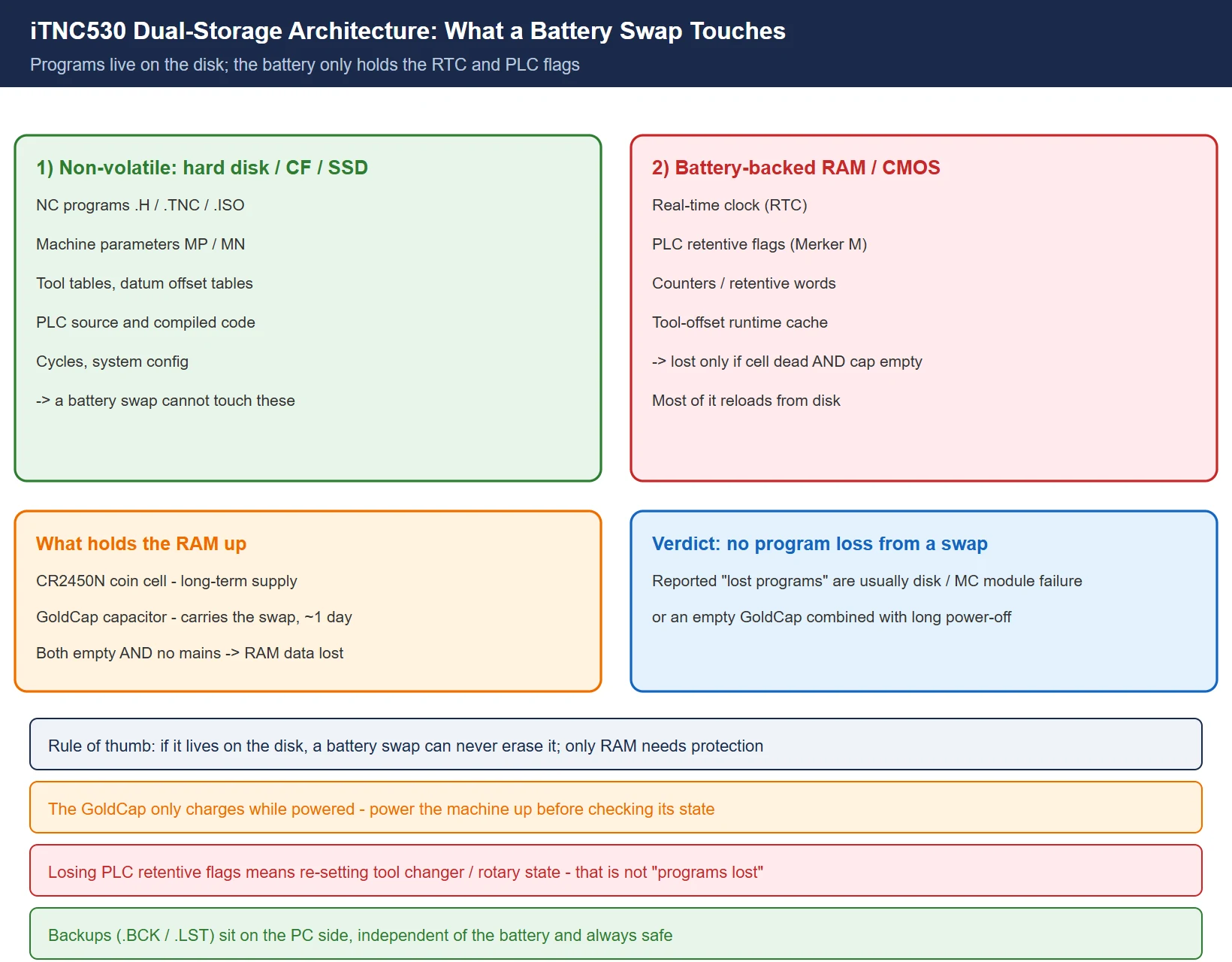Click the 'Rule of thumb' note
The height and width of the screenshot is (962, 1232).
(616, 744)
